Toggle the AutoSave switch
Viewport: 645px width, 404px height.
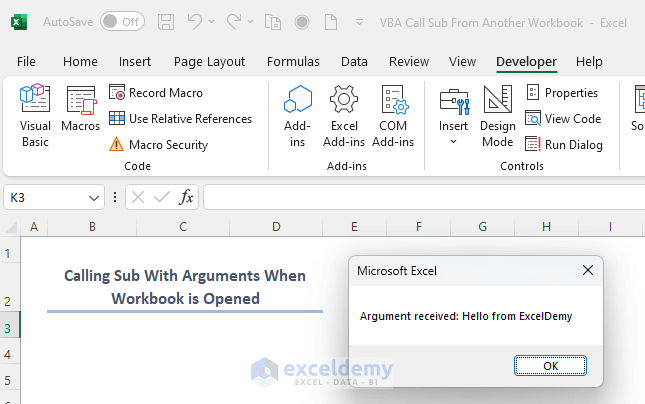(x=122, y=22)
